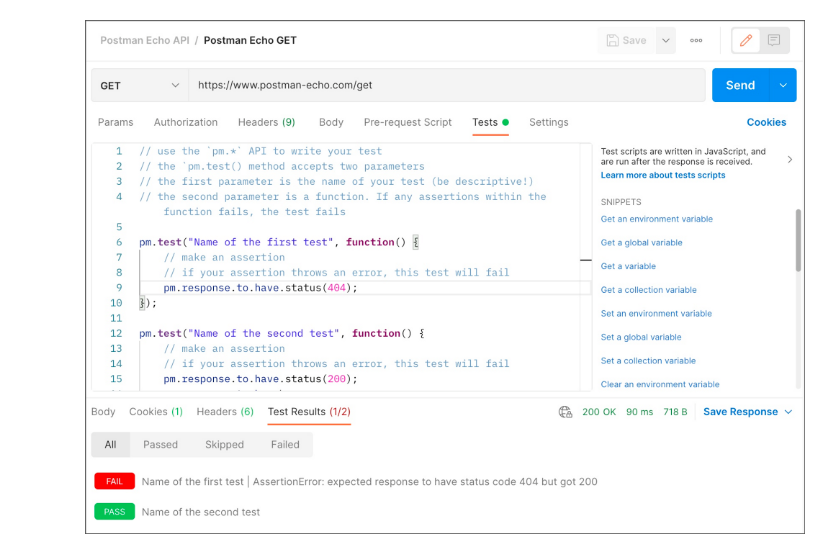Filter test results by Skipped
This screenshot has height=548, width=817.
pyautogui.click(x=224, y=445)
